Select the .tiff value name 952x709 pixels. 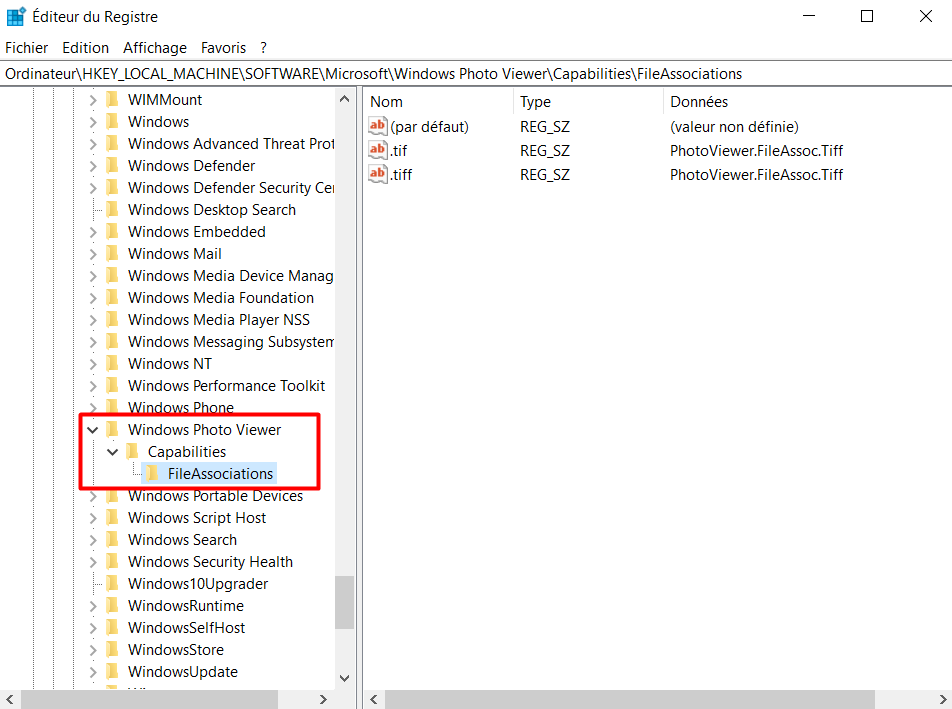pyautogui.click(x=401, y=175)
